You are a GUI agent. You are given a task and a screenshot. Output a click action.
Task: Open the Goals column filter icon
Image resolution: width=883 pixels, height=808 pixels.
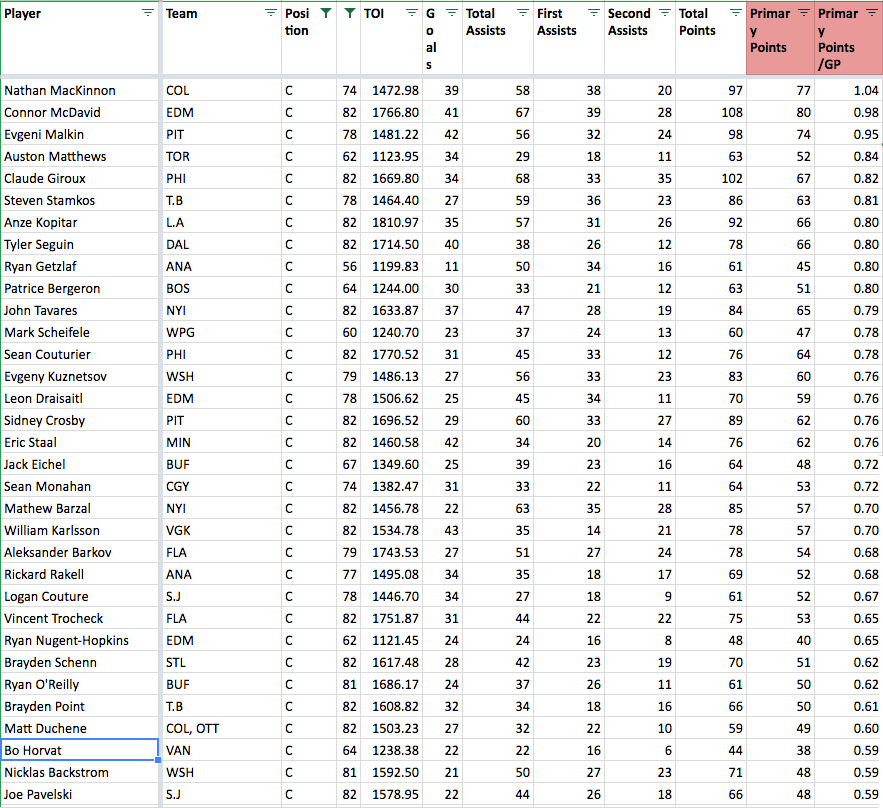450,13
